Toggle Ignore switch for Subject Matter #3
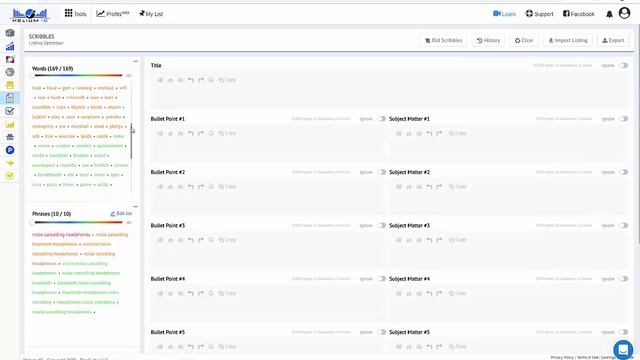This screenshot has height=360, width=640. (623, 225)
